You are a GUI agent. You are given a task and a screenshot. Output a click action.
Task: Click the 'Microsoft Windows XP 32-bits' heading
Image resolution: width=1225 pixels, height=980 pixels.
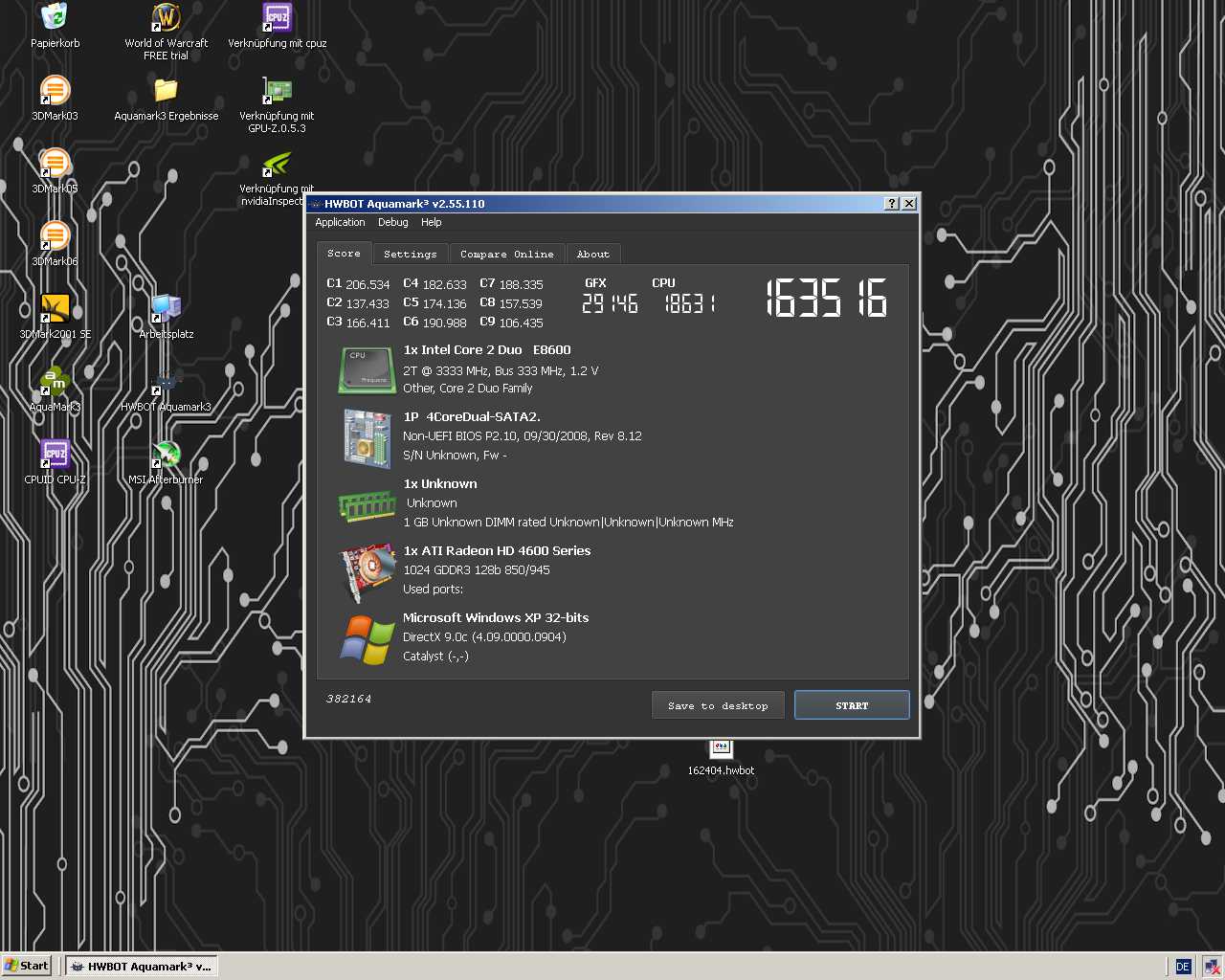click(496, 618)
